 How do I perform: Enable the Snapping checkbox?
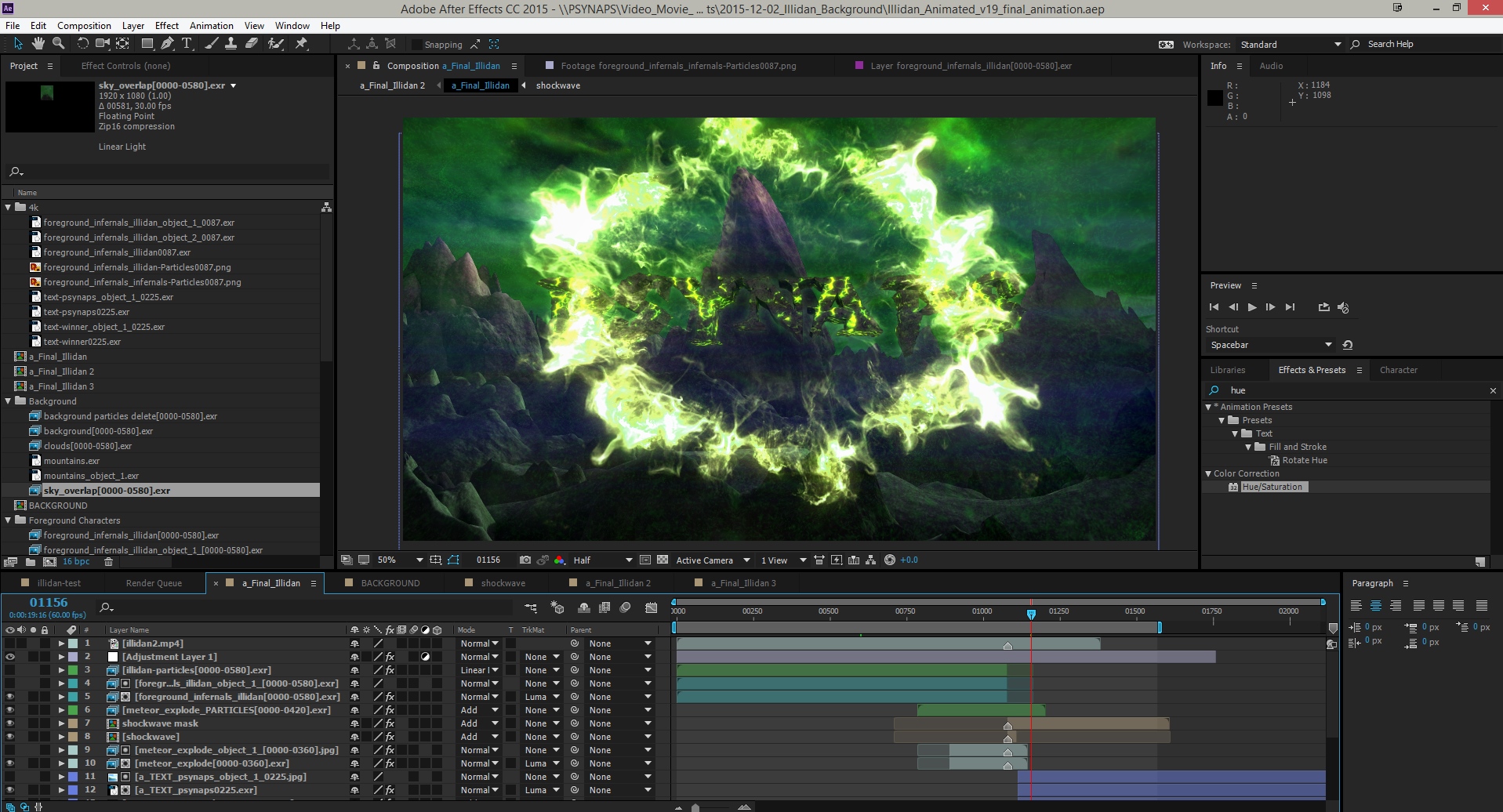click(x=417, y=45)
